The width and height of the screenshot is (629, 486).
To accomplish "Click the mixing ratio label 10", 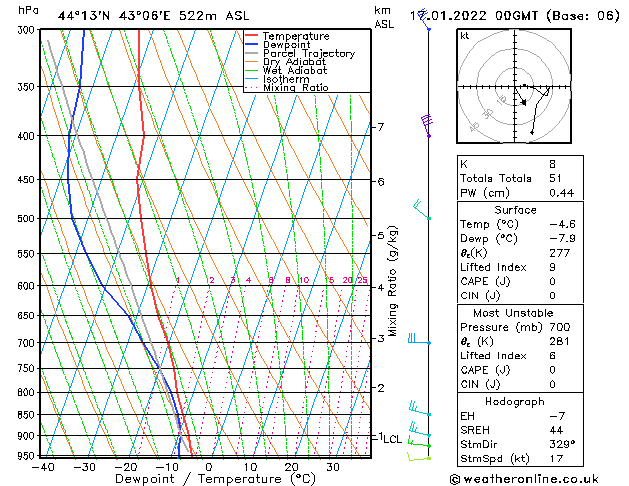I will pos(304,280).
